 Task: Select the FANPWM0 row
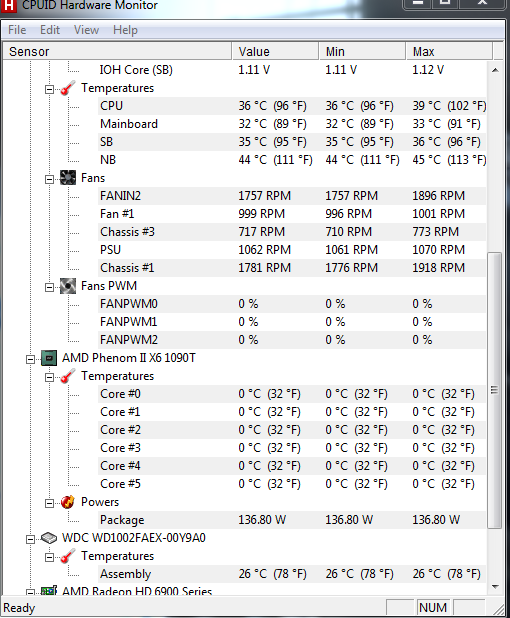292,304
